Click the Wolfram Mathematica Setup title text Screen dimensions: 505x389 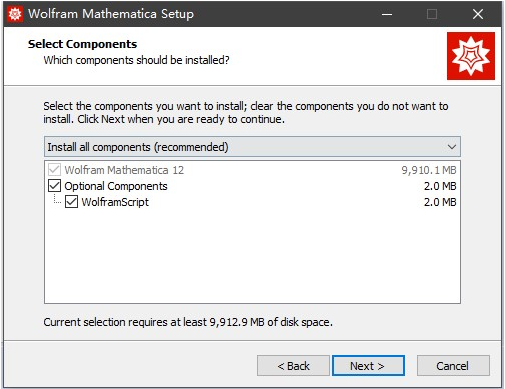pyautogui.click(x=111, y=14)
